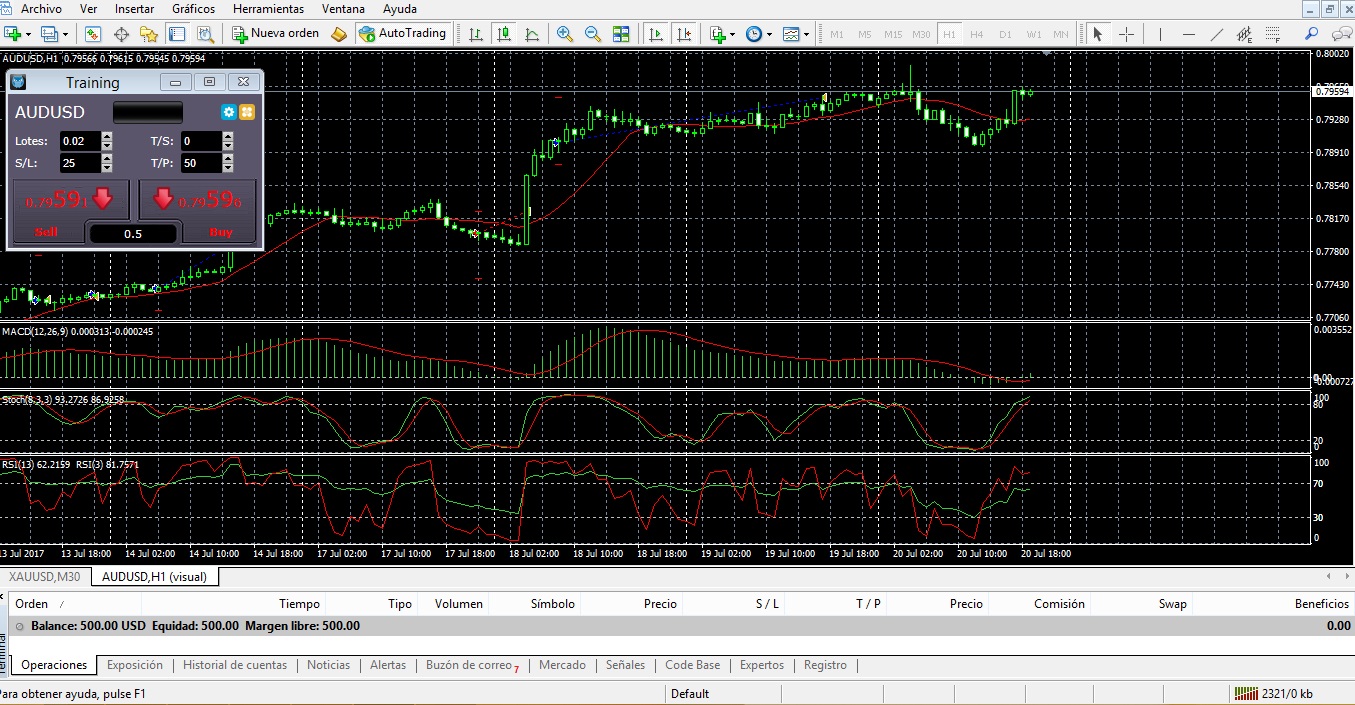The height and width of the screenshot is (705, 1355).
Task: Open the tile windows icon to arrange charts
Action: point(622,34)
